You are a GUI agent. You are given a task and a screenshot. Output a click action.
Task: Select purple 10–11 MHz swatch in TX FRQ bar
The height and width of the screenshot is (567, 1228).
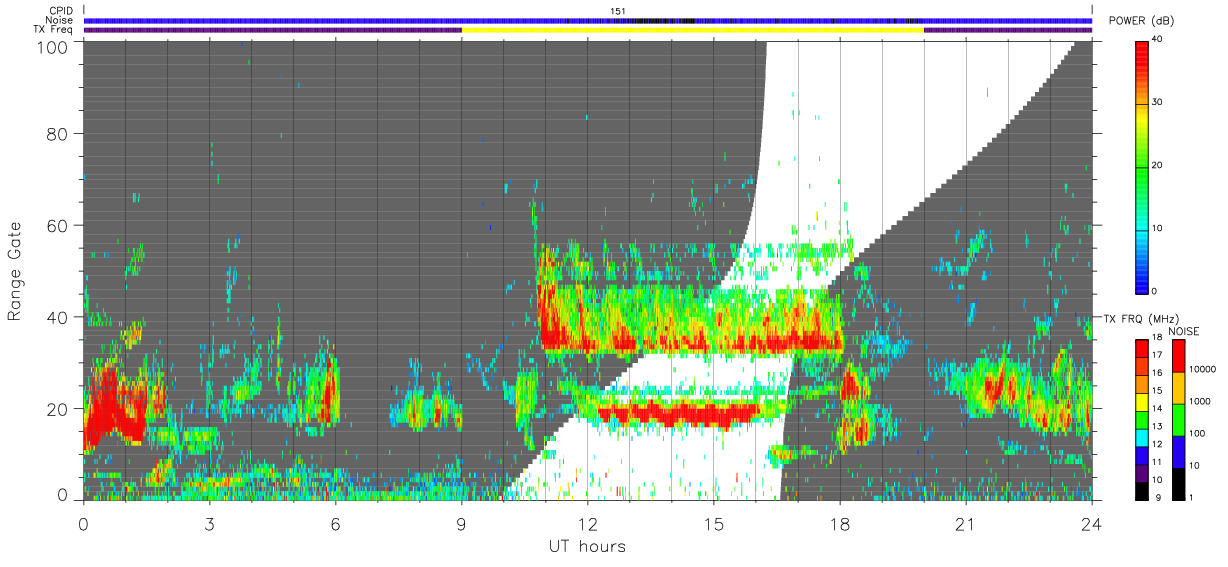coord(1143,473)
